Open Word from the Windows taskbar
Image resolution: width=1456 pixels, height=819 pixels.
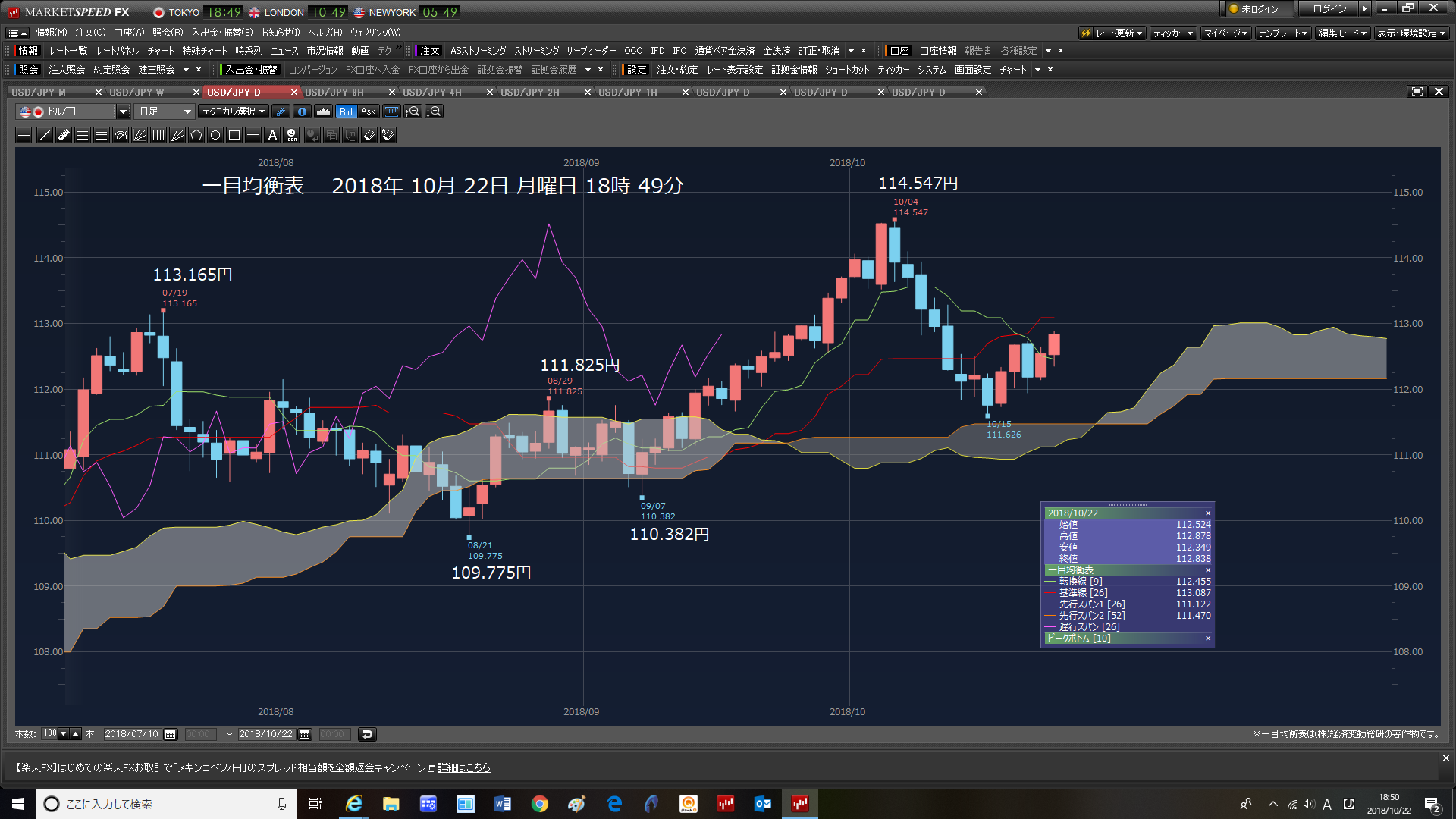503,804
